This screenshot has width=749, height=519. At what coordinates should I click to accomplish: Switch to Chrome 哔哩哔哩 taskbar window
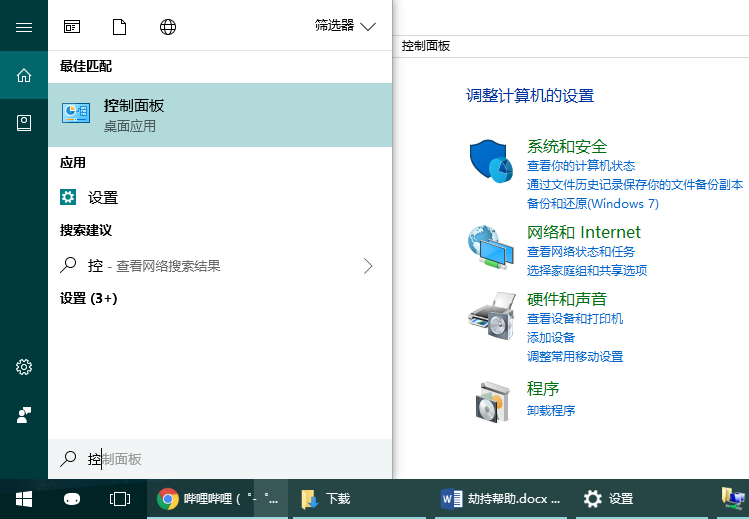(x=217, y=499)
